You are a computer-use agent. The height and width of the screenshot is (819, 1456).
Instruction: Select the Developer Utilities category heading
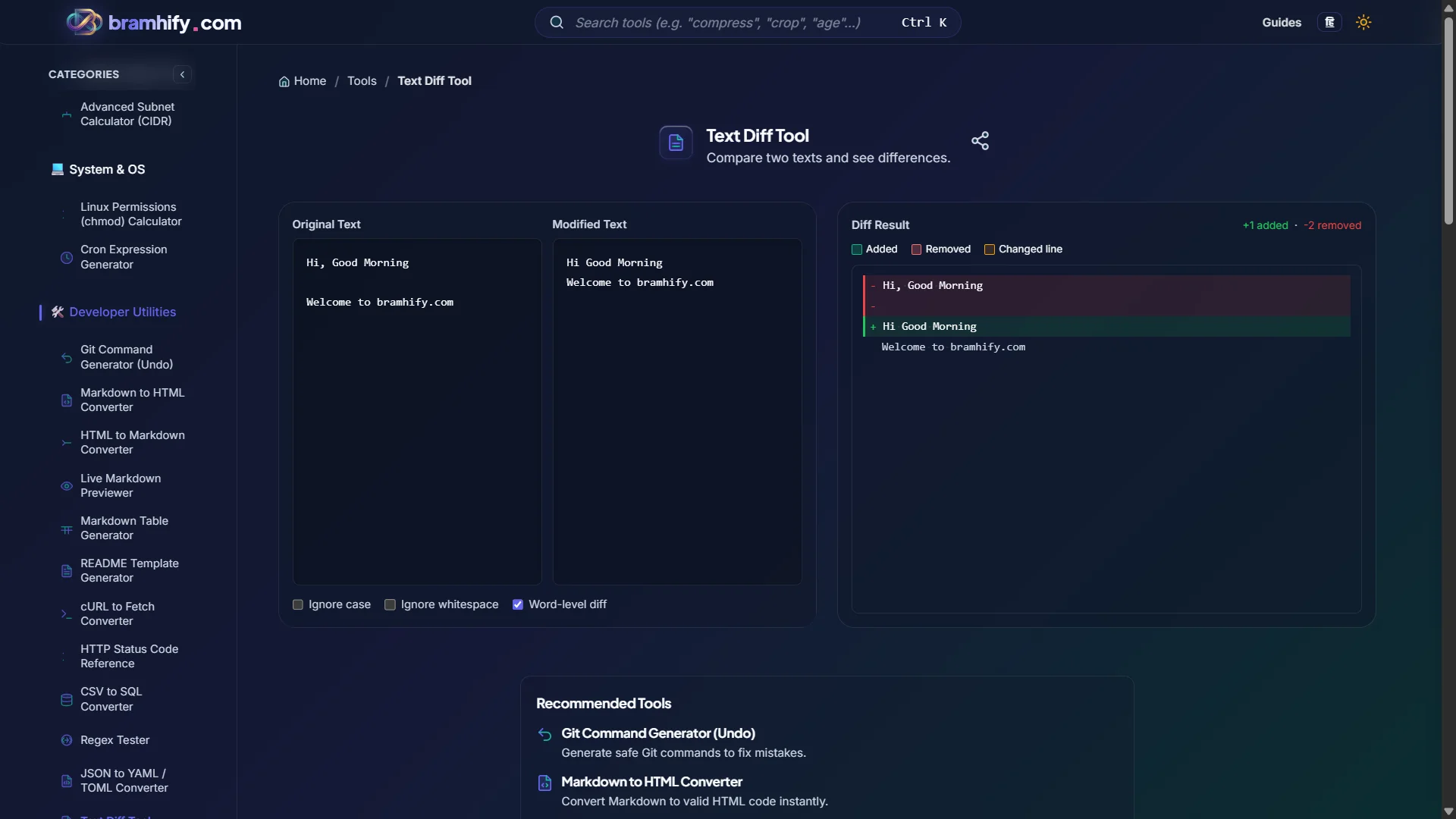point(122,312)
